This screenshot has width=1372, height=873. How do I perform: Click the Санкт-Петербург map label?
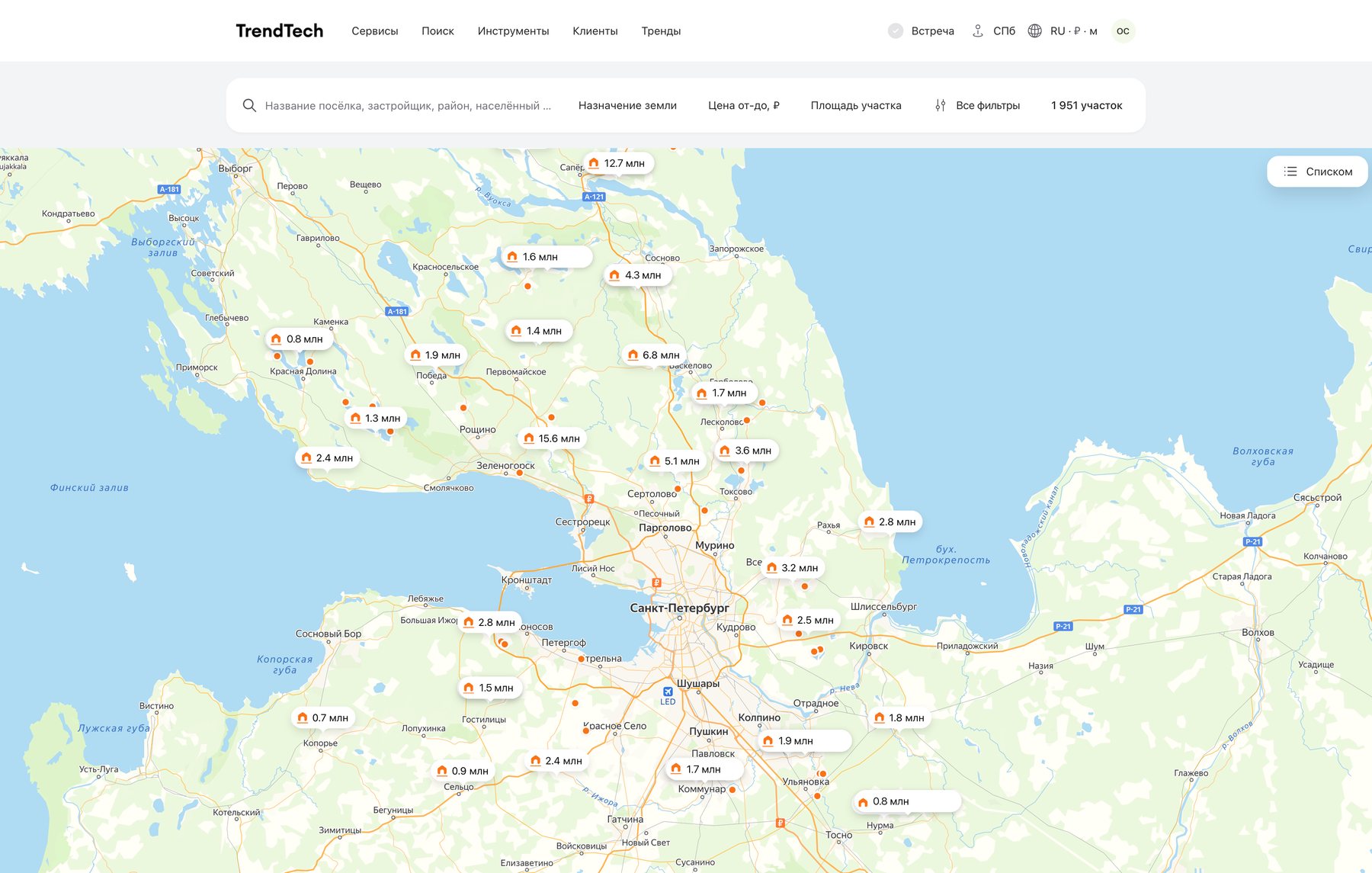coord(679,608)
